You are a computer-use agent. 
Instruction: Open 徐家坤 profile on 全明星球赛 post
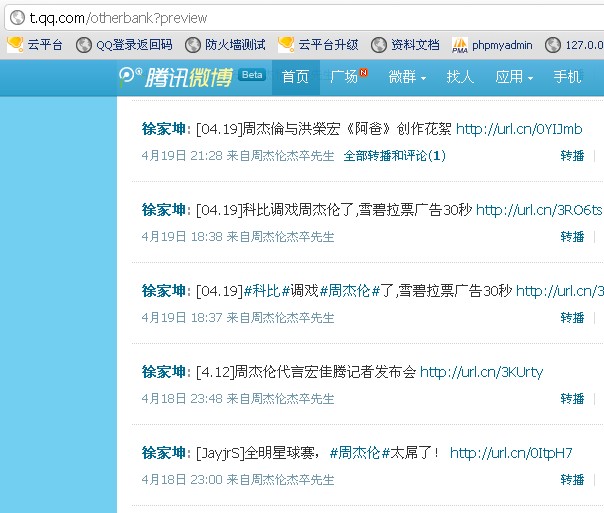pos(164,453)
